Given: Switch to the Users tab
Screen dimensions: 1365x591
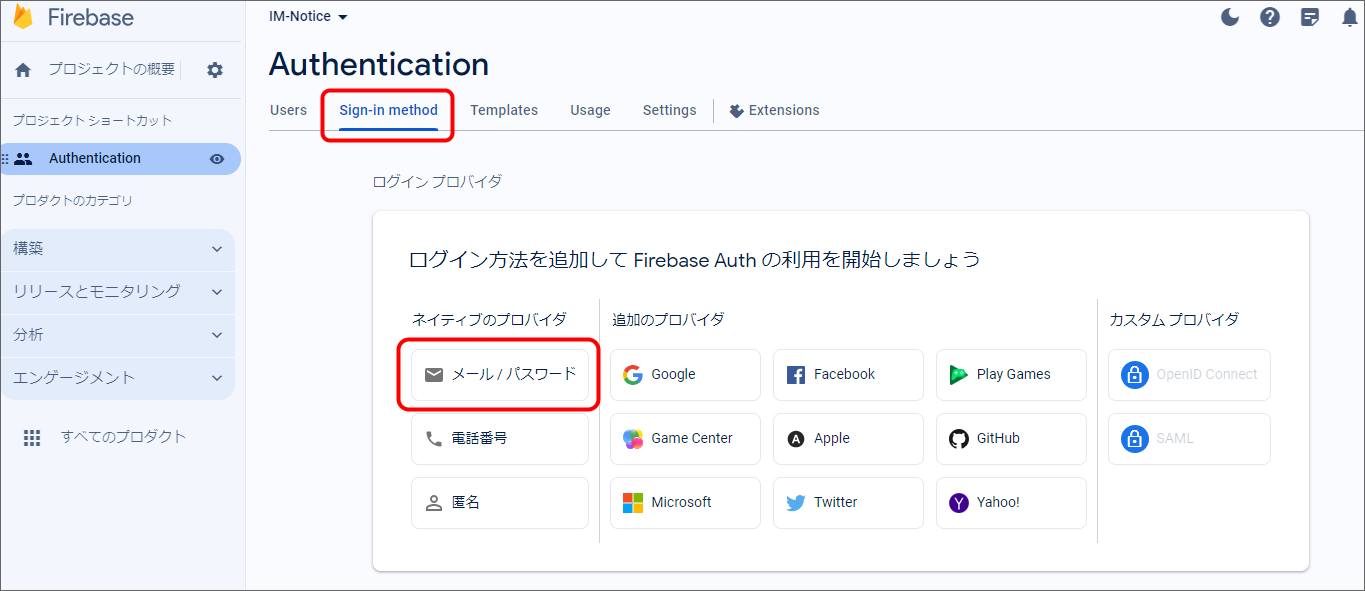Looking at the screenshot, I should (x=288, y=111).
